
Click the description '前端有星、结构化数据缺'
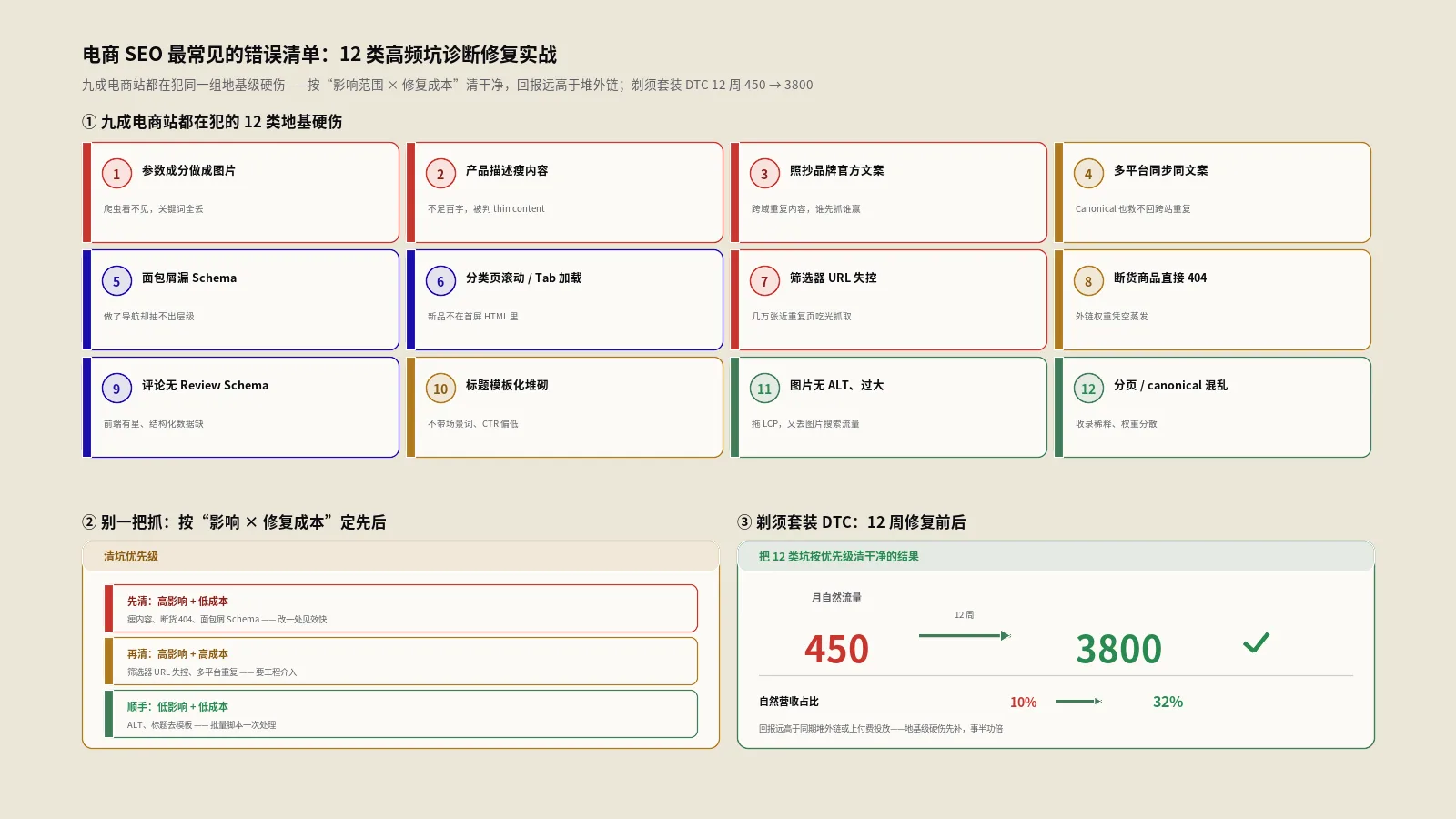pyautogui.click(x=153, y=423)
